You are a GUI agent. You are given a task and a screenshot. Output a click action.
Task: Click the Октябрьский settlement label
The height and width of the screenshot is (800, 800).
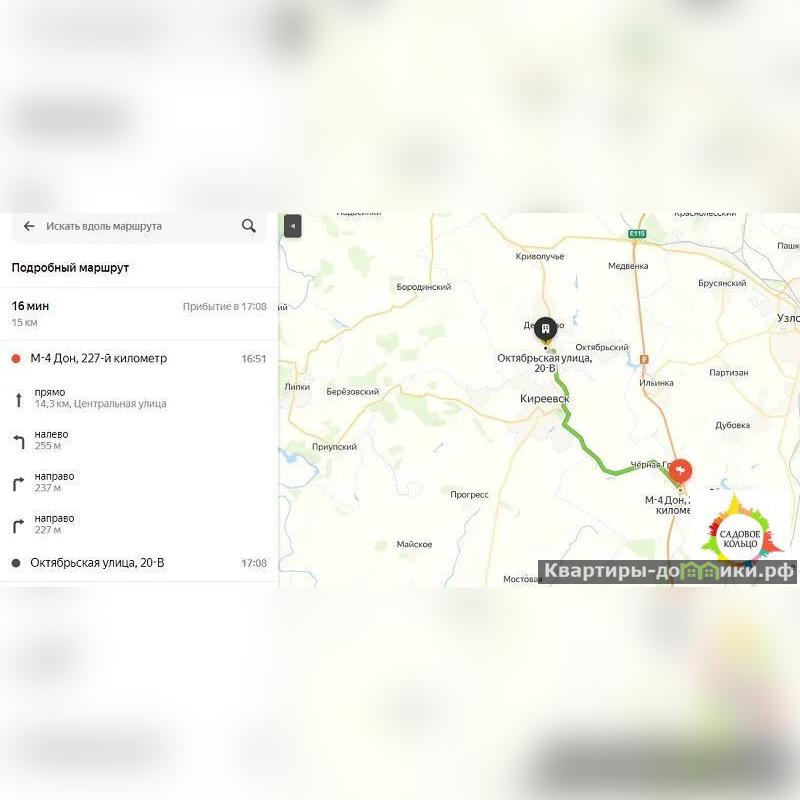(602, 347)
